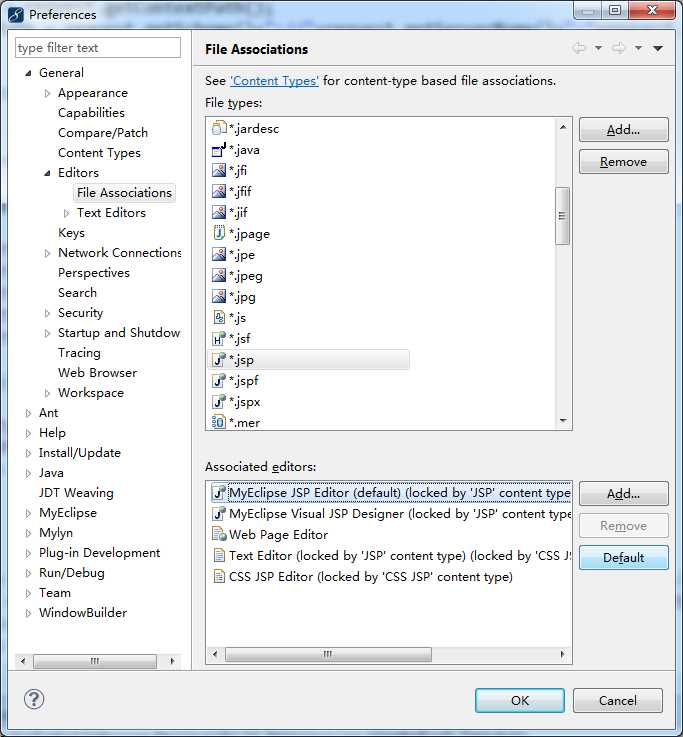Click the file types scroll down arrow
The image size is (683, 737).
(x=563, y=421)
